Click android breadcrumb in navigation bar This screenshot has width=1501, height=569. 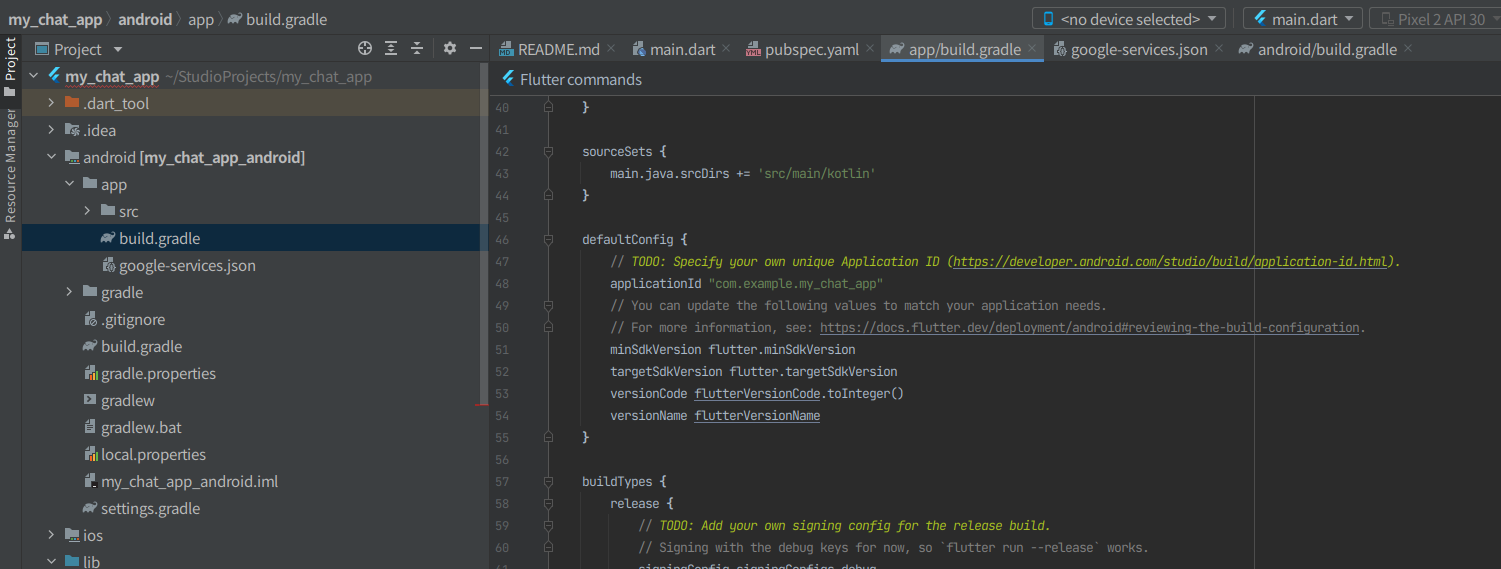pyautogui.click(x=145, y=19)
